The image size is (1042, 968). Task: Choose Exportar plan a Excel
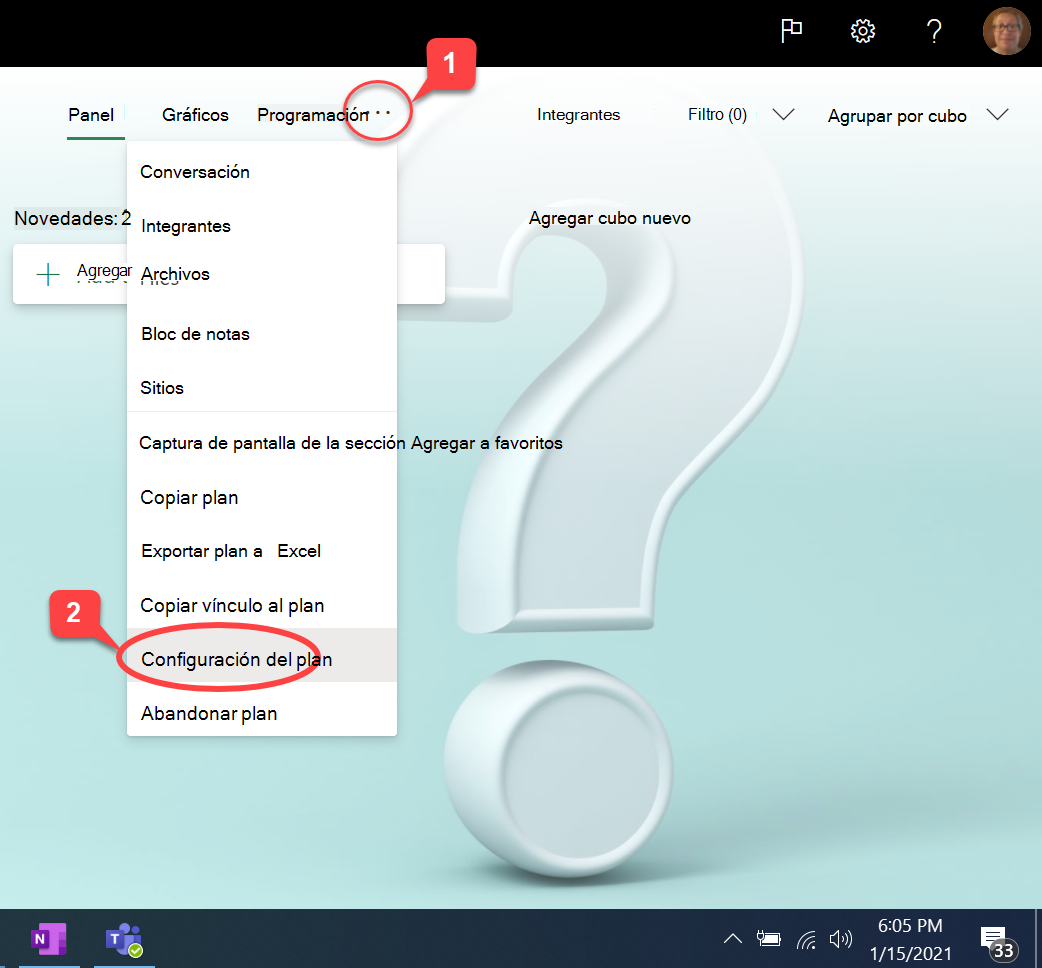click(262, 551)
